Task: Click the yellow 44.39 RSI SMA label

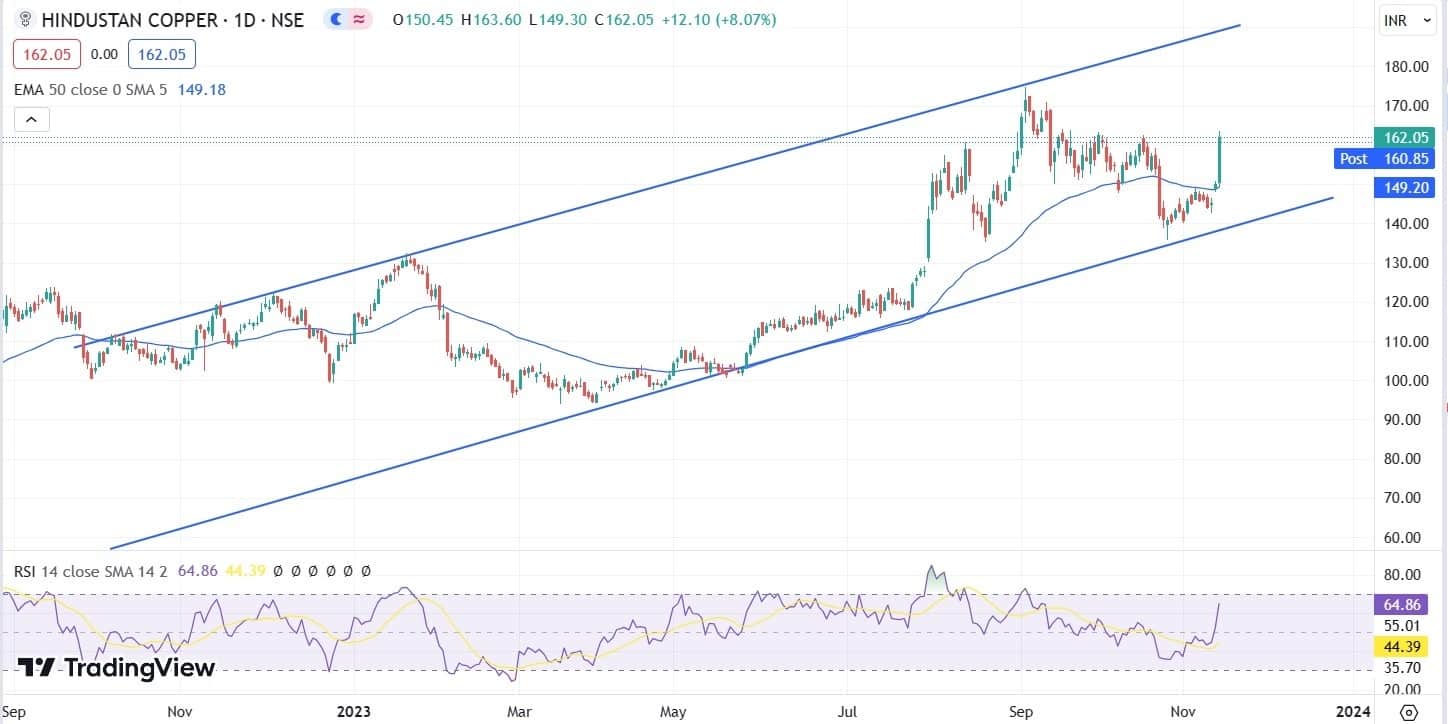Action: [1405, 648]
